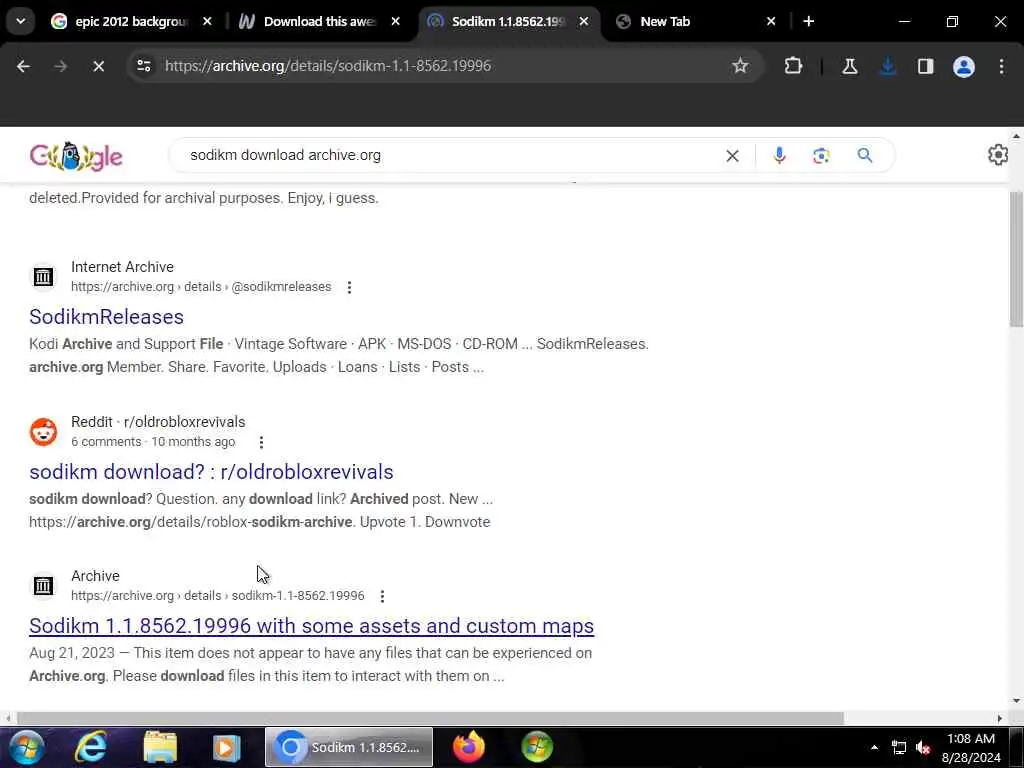The width and height of the screenshot is (1024, 768).
Task: Click the '@sodikmreleases' breadcrumb URL text
Action: pyautogui.click(x=281, y=287)
